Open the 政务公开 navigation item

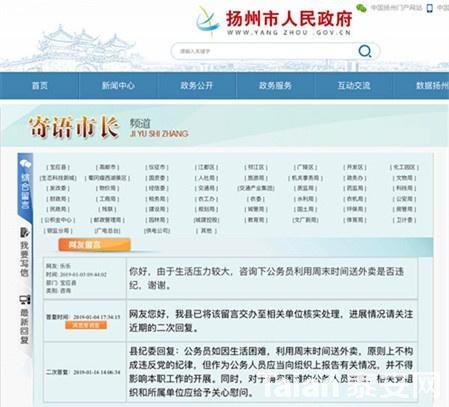point(197,86)
